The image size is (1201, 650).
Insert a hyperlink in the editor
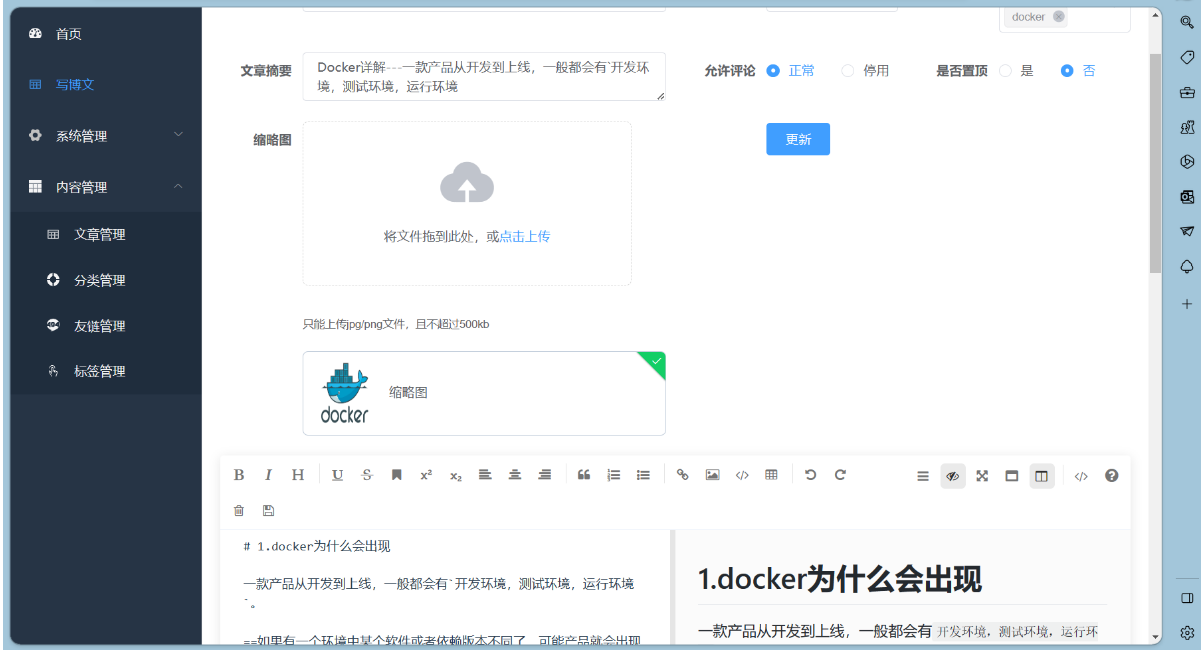[x=683, y=475]
